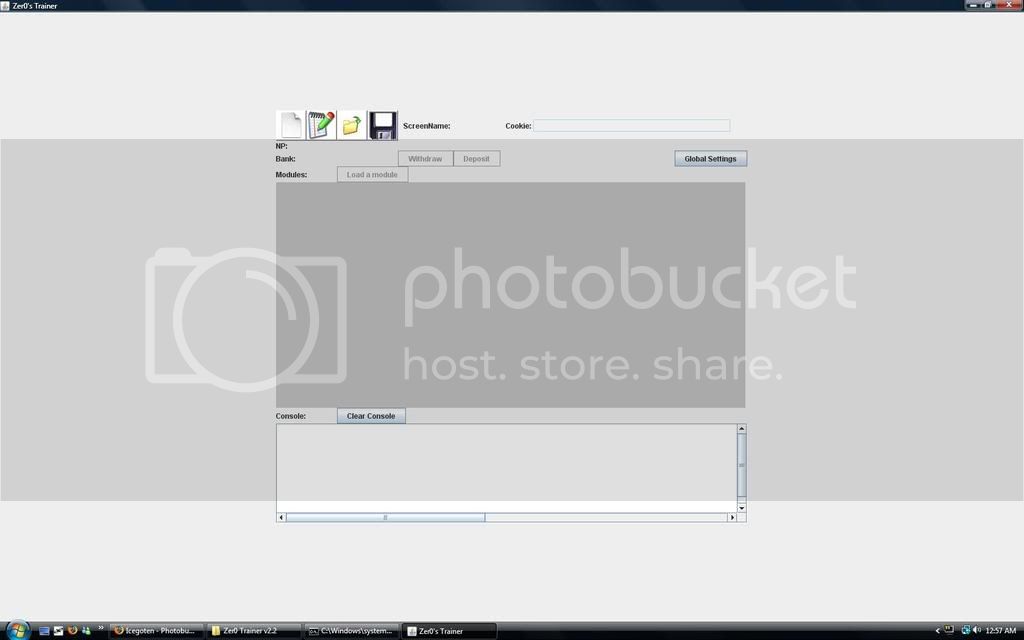Open the Windows Start orb

coord(17,630)
